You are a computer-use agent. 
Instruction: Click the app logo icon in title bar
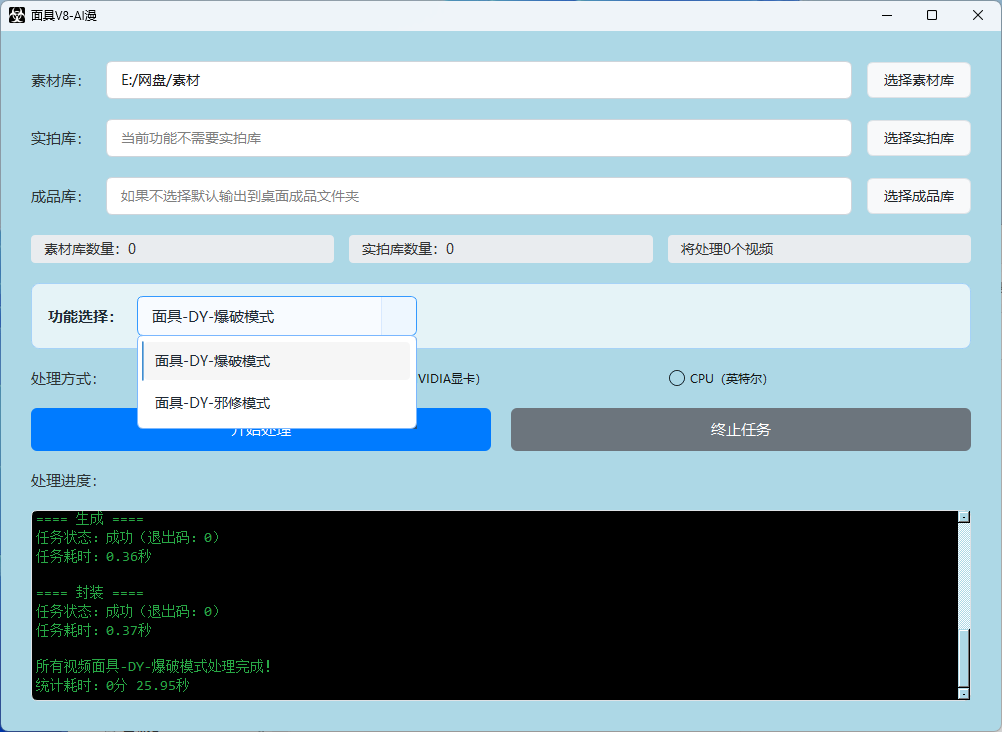[x=17, y=15]
